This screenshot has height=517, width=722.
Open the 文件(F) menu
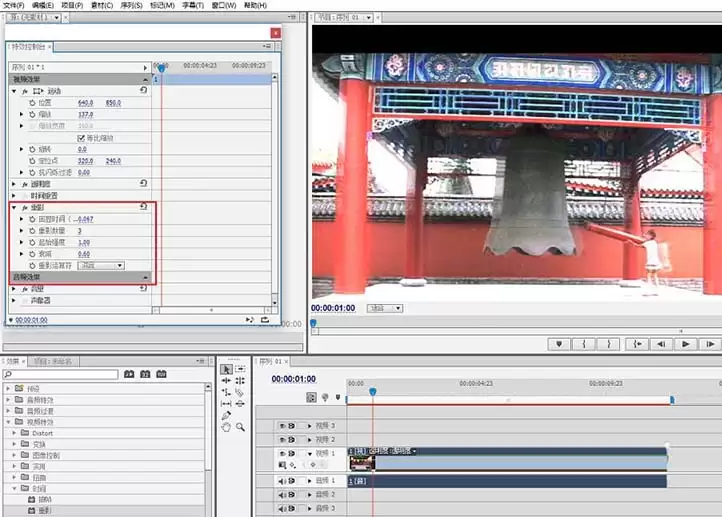[x=13, y=5]
